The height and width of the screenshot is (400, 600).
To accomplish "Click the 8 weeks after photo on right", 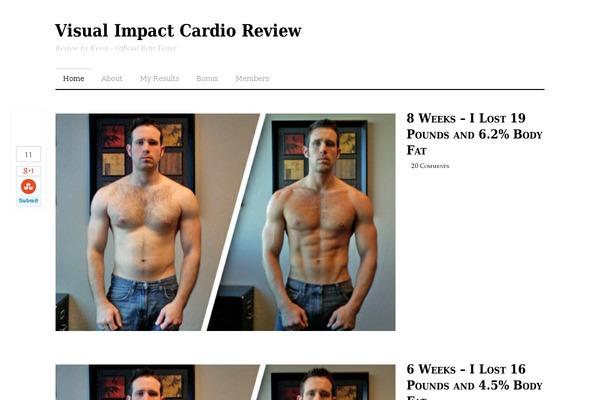I will [306, 222].
